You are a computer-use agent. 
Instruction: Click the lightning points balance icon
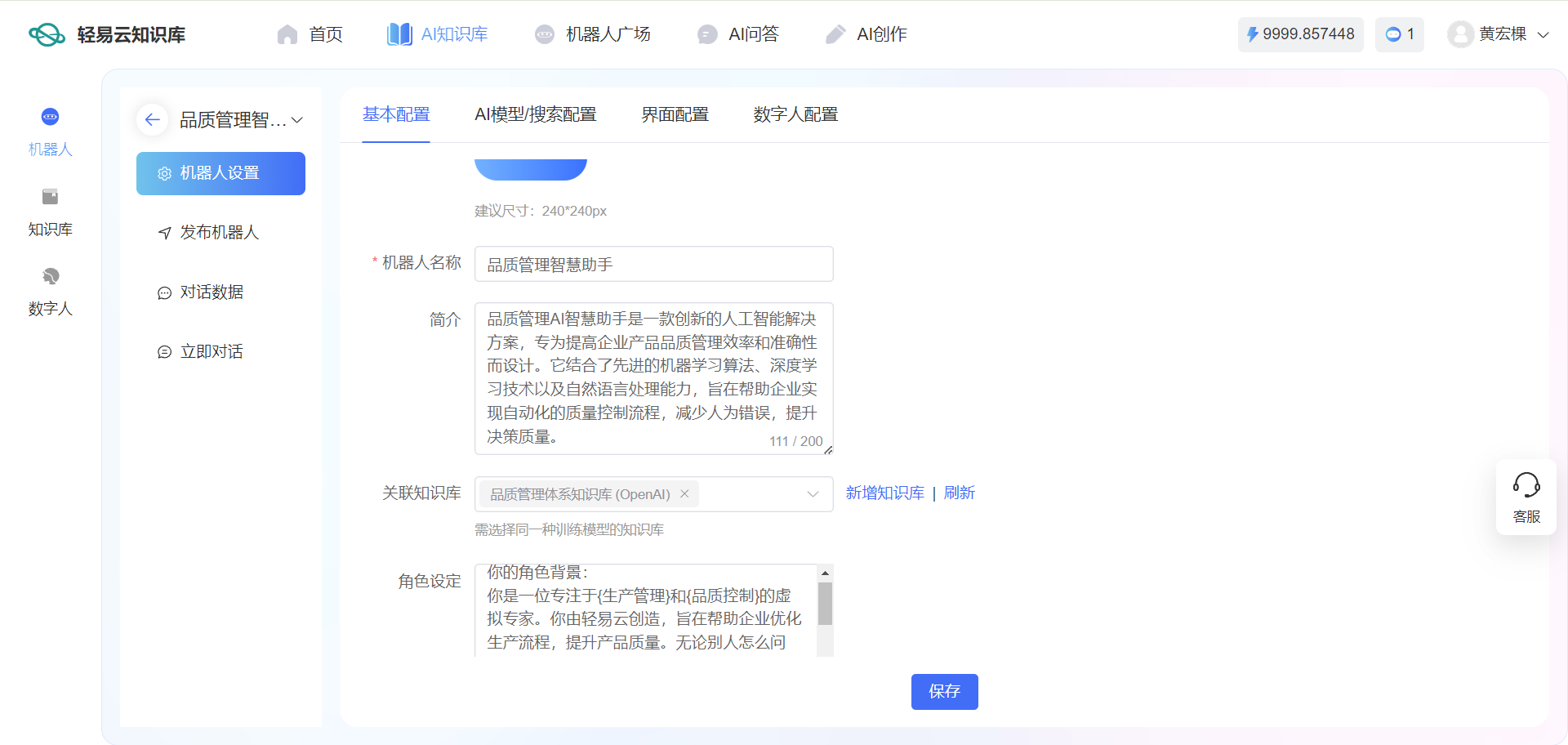pos(1252,34)
